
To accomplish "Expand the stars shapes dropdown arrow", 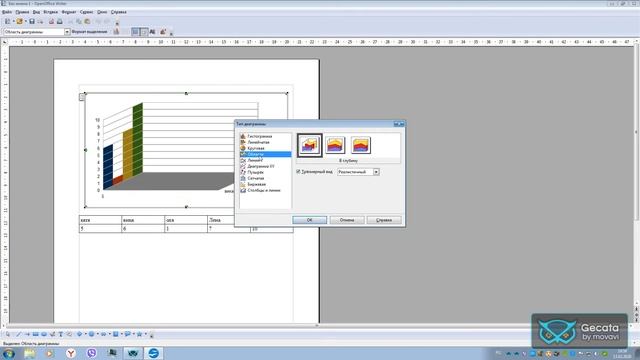I will pyautogui.click(x=145, y=334).
